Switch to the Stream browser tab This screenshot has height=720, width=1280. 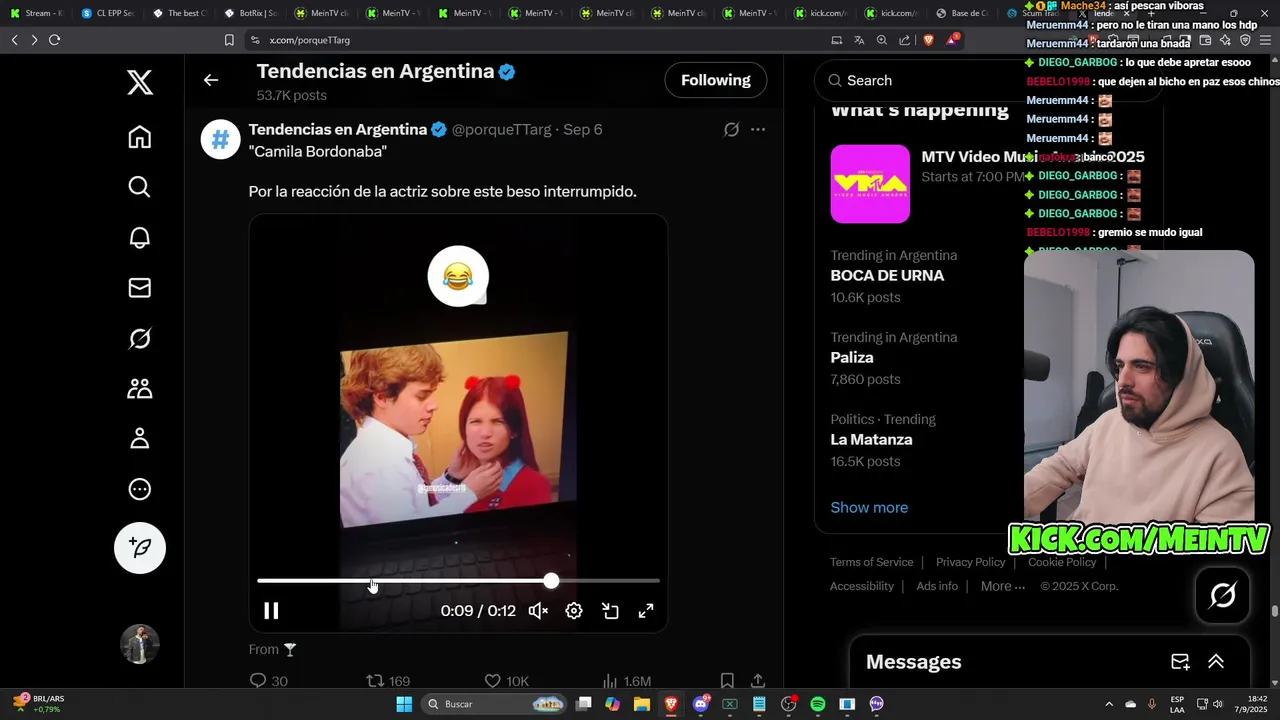tap(36, 13)
